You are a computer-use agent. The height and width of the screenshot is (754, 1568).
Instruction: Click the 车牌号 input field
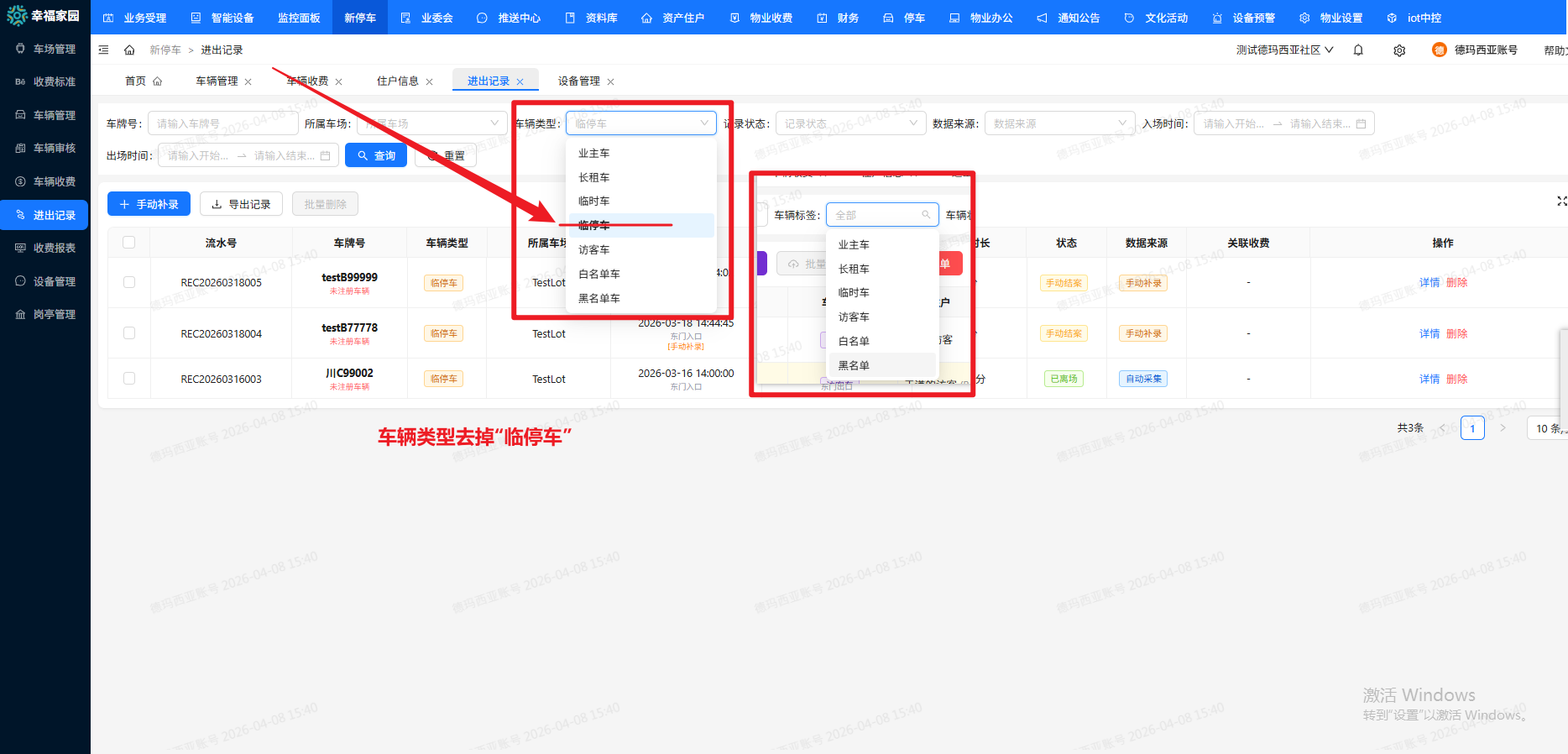click(222, 123)
